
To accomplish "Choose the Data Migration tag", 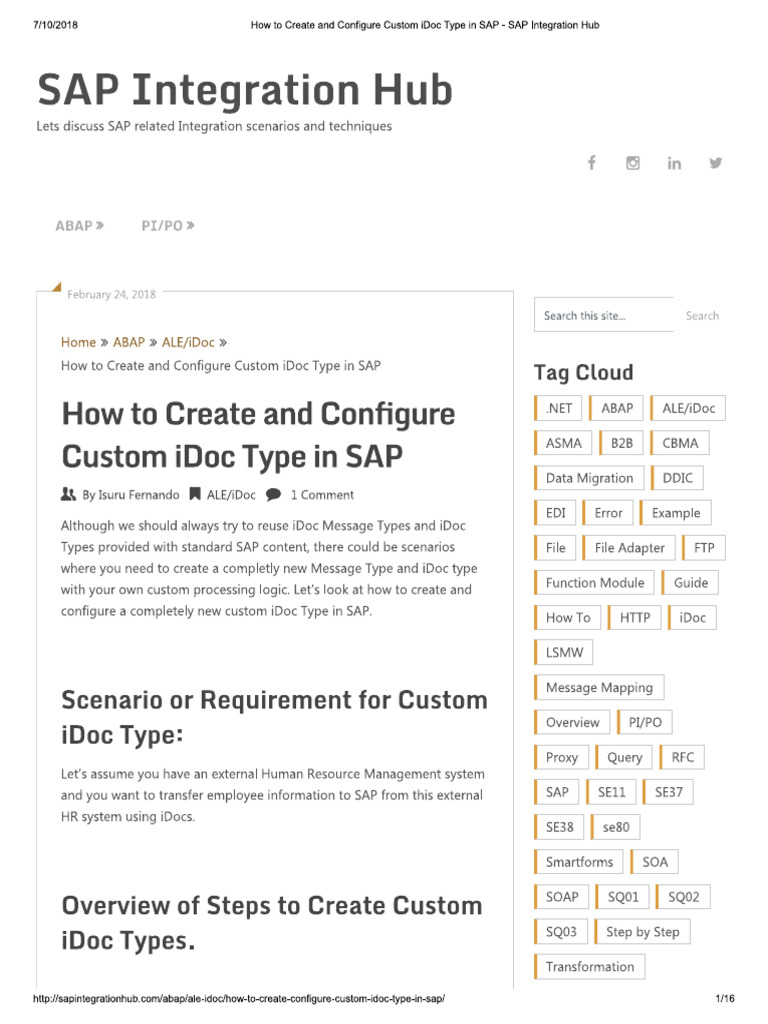I will pos(589,478).
